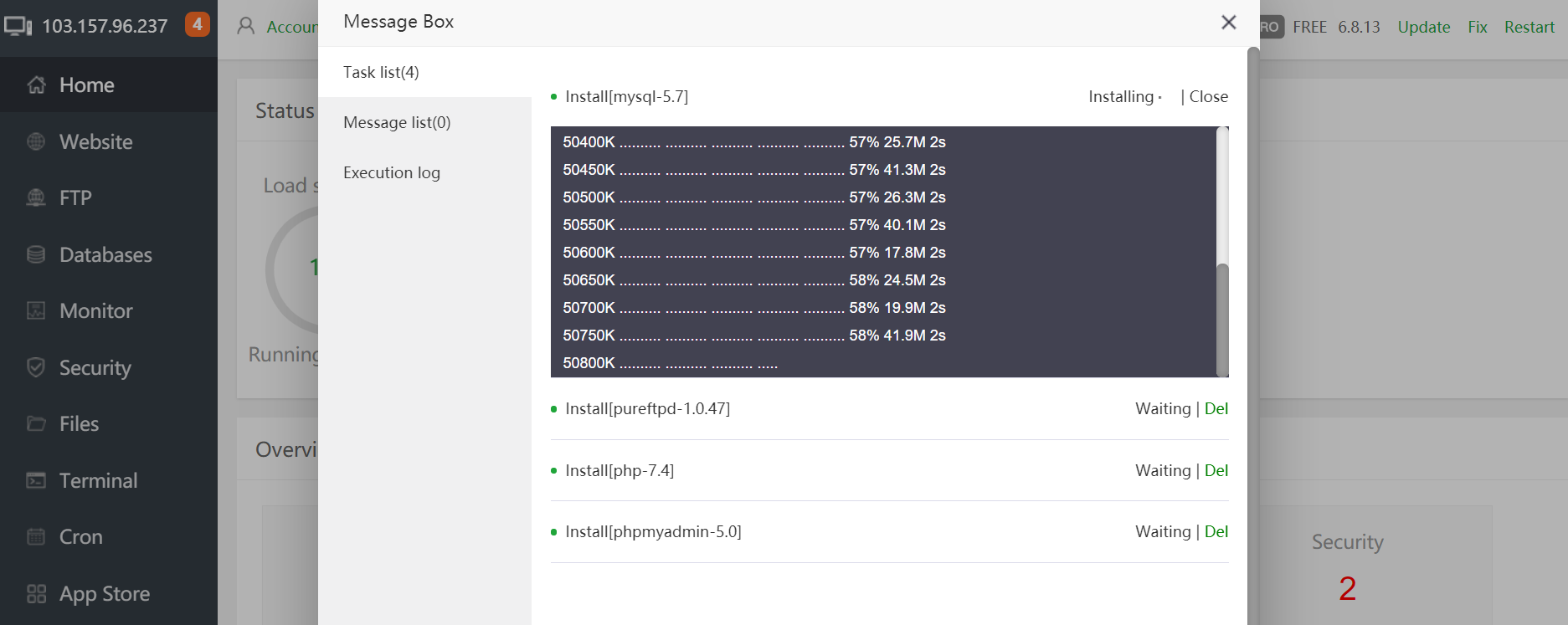The height and width of the screenshot is (625, 1568).
Task: Click the Monitor chart icon
Action: point(36,310)
